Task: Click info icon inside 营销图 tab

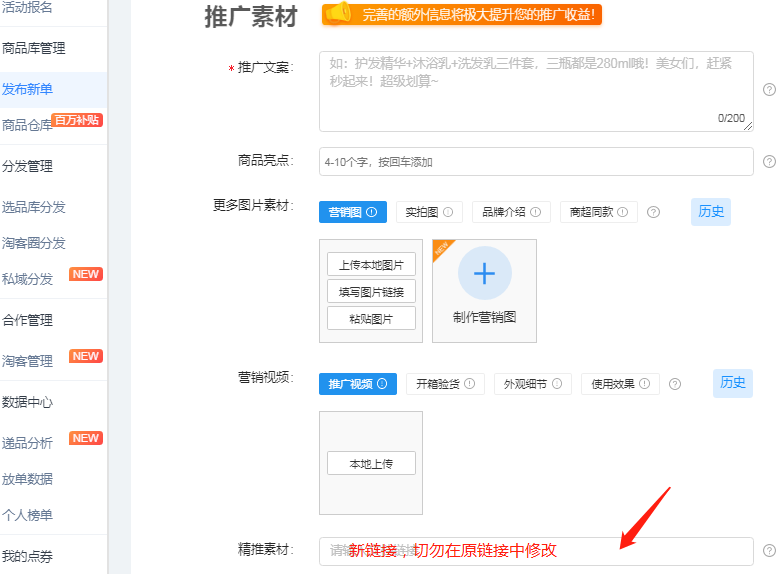Action: tap(371, 212)
